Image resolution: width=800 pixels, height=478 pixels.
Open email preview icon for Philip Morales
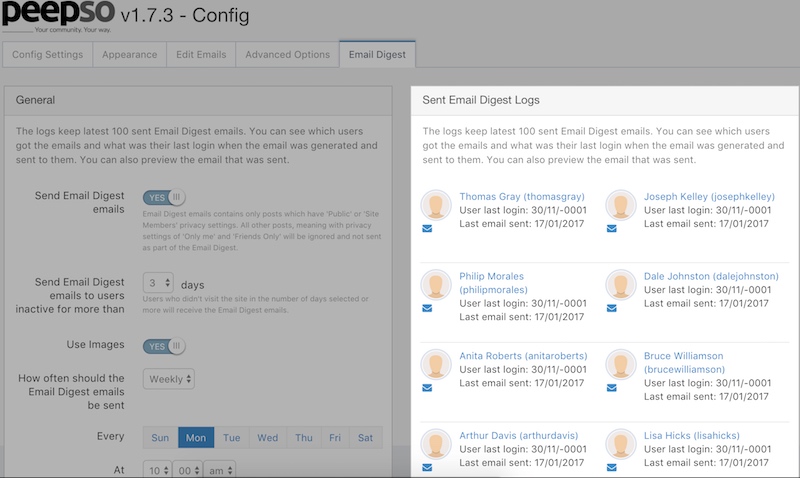click(x=427, y=308)
